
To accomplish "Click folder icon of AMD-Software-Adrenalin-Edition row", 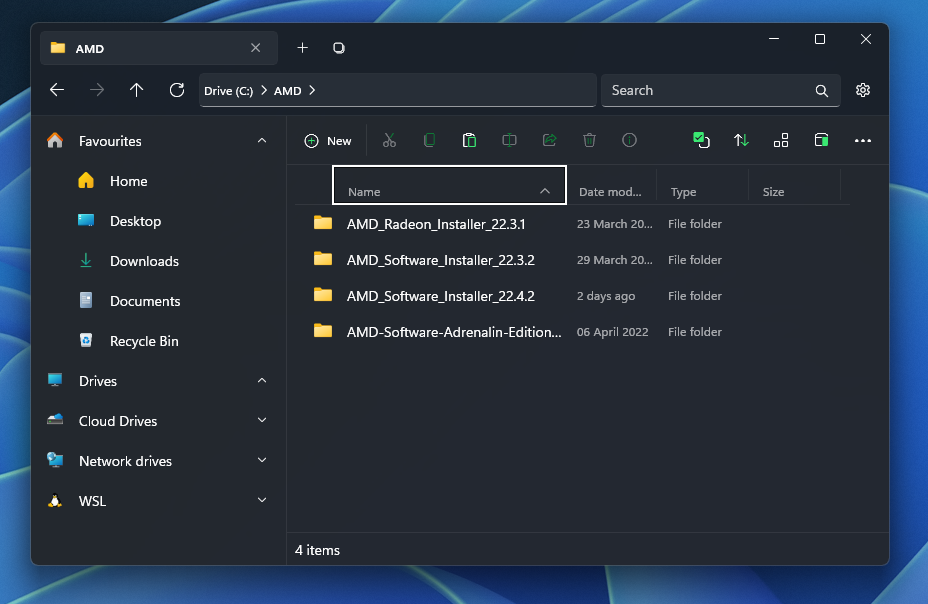I will 323,330.
